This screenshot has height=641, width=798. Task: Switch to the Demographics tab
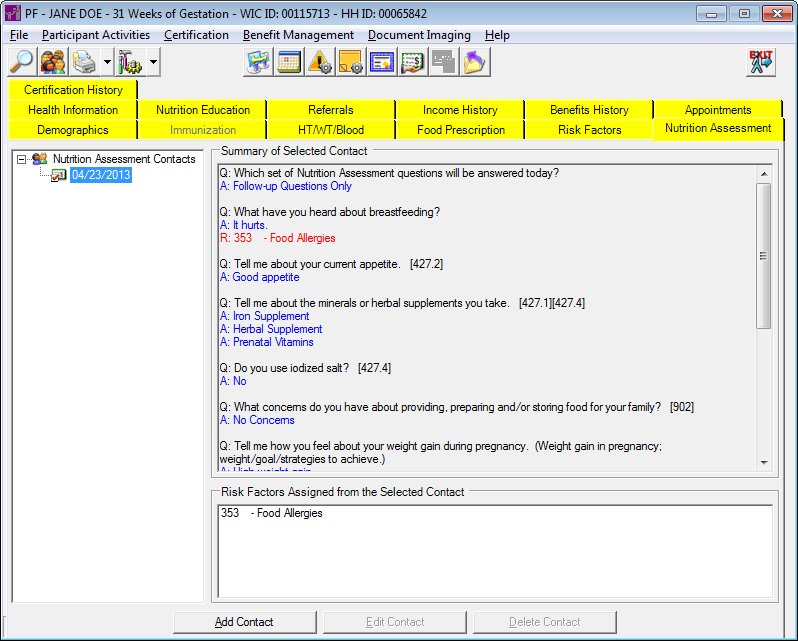(73, 130)
